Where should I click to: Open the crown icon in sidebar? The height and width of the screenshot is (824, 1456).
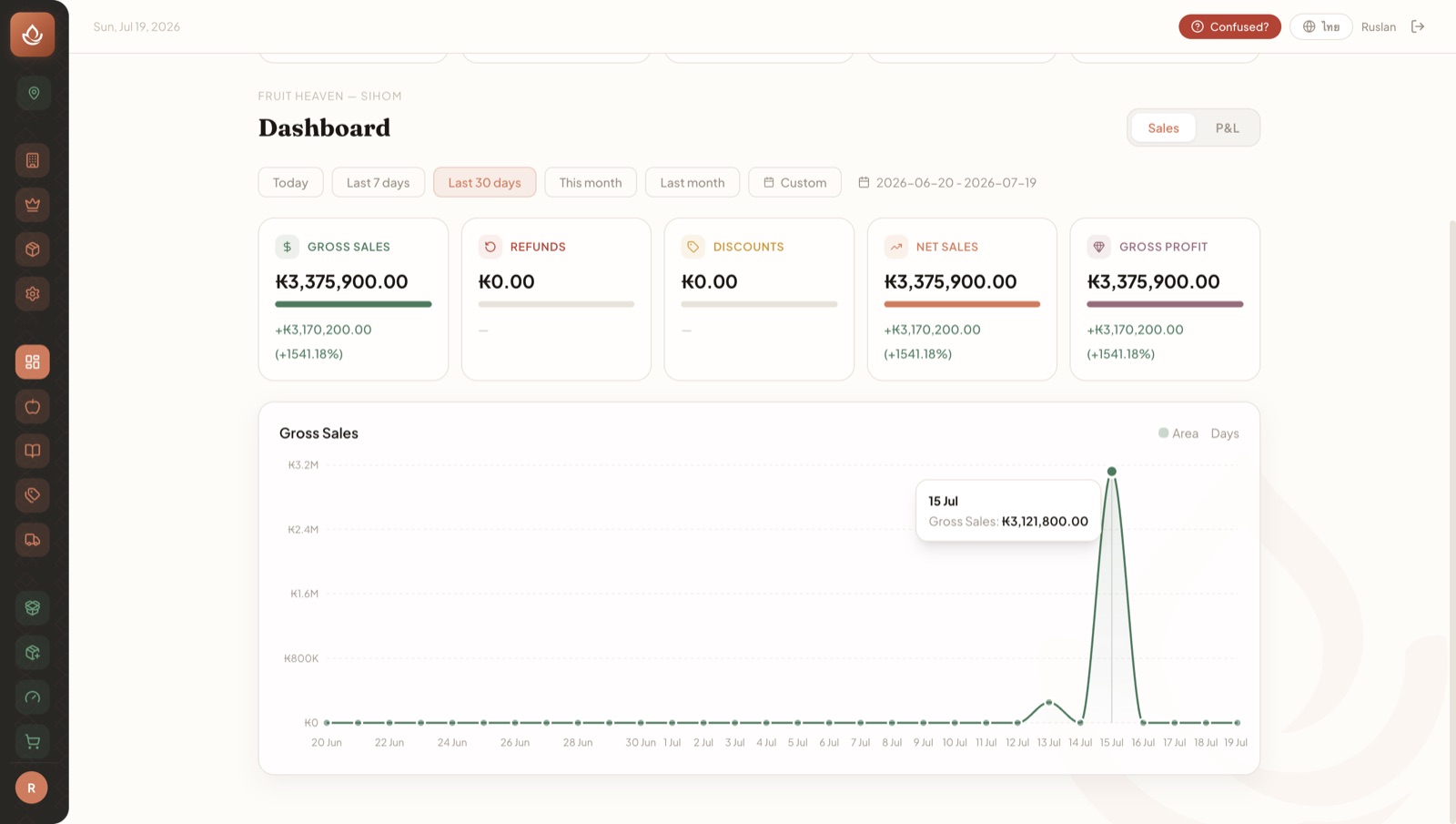pyautogui.click(x=33, y=205)
